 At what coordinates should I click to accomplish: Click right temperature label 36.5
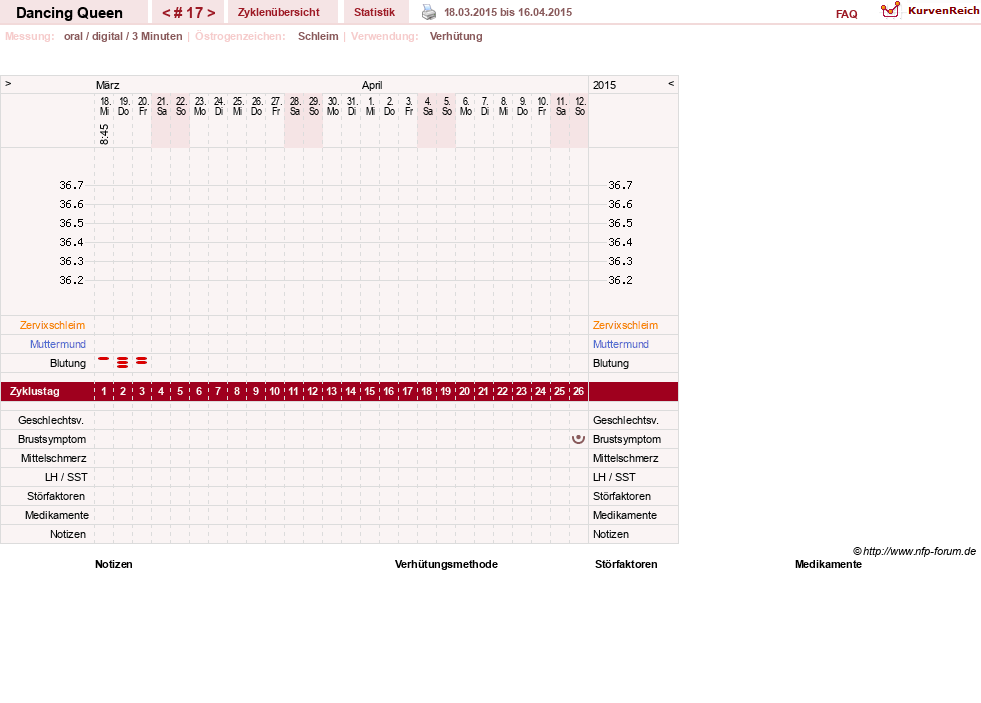click(x=620, y=223)
